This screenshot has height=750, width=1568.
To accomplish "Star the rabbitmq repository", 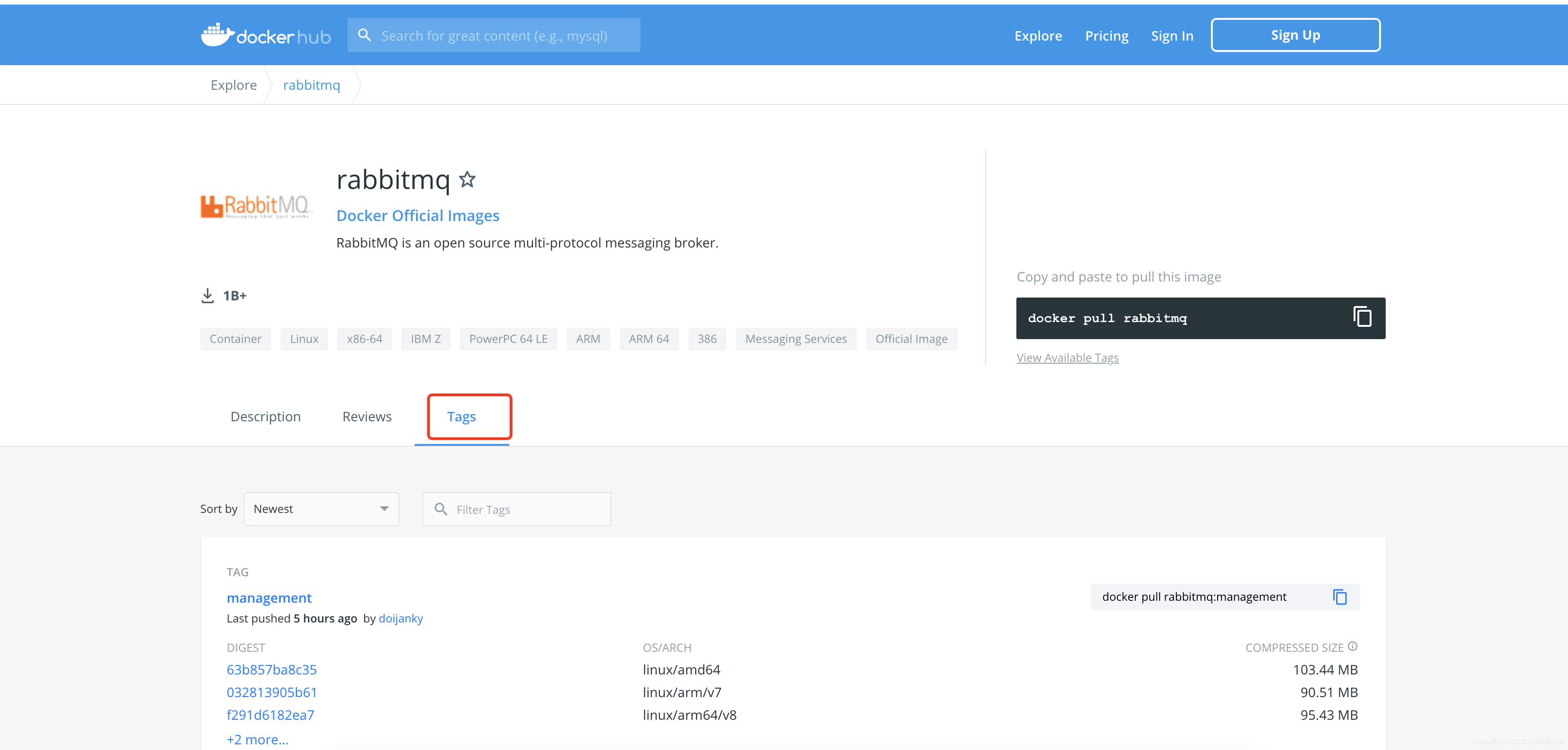I will click(467, 179).
